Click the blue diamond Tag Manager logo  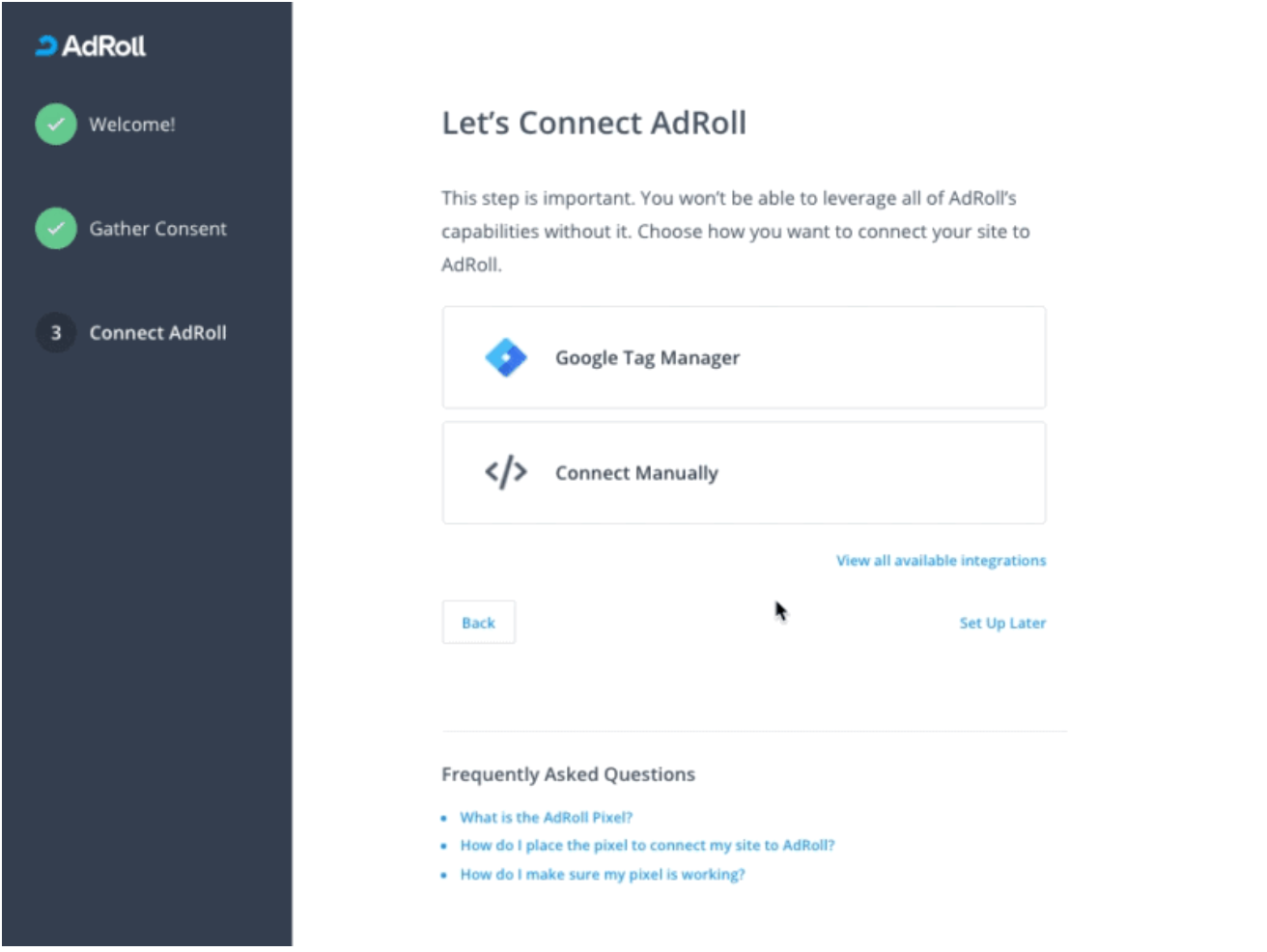click(506, 356)
